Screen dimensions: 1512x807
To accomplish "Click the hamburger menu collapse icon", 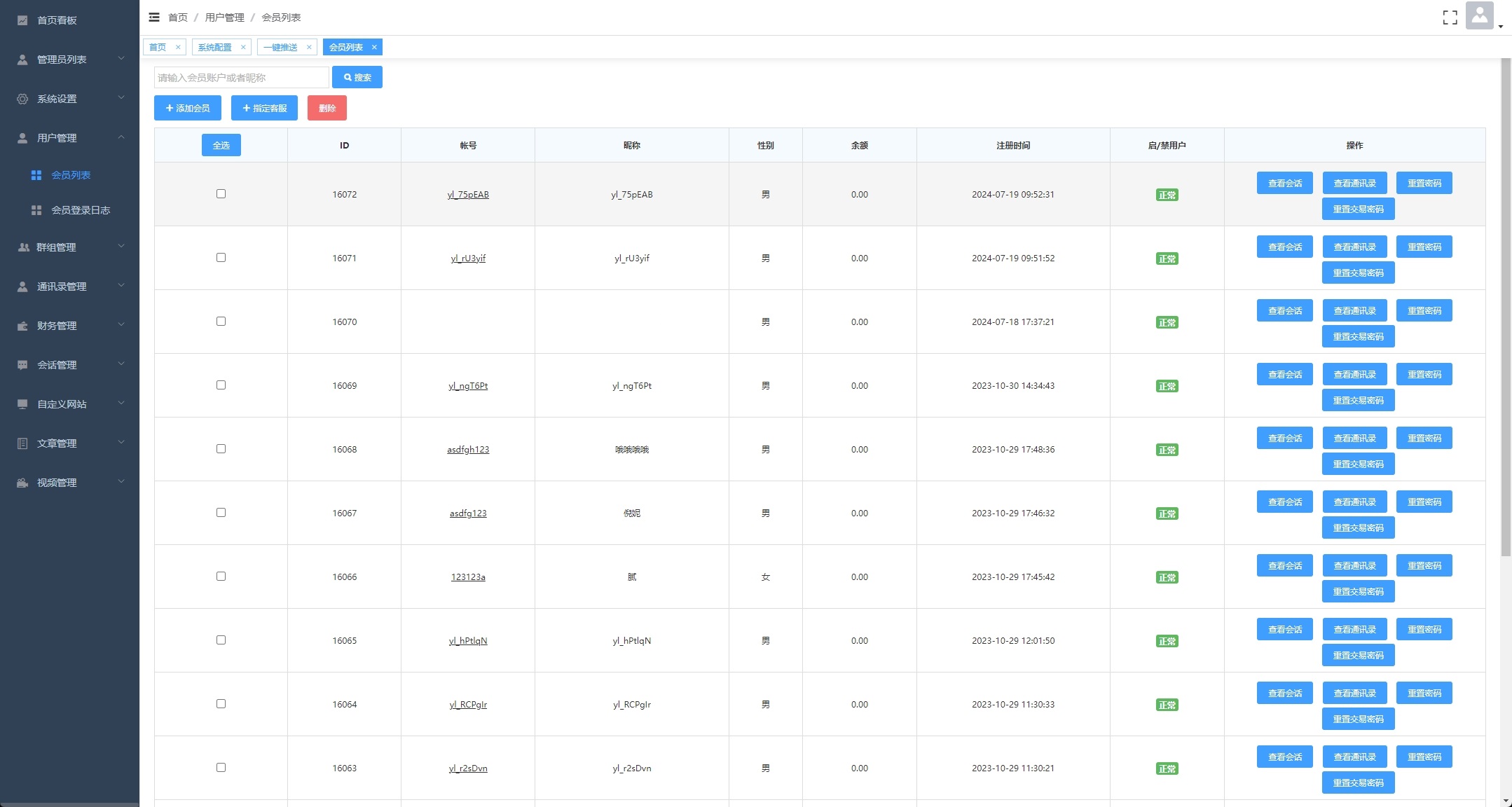I will tap(154, 17).
